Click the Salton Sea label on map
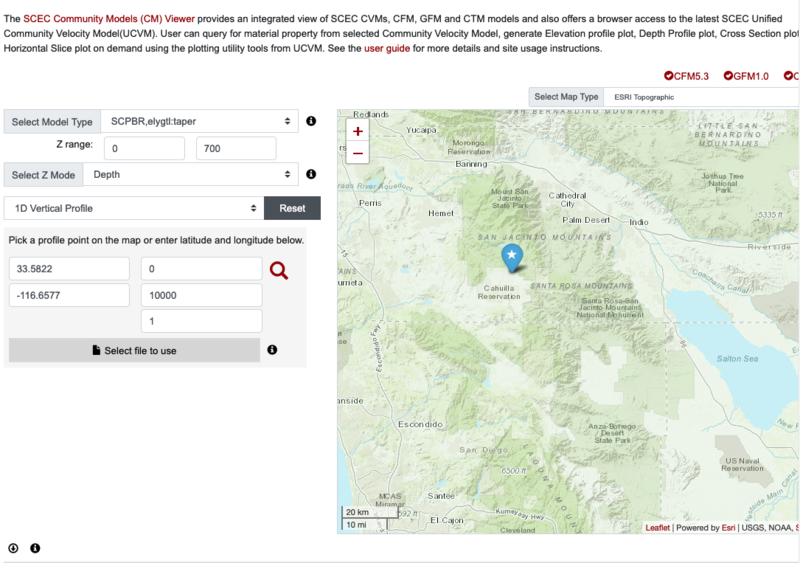 pos(737,359)
